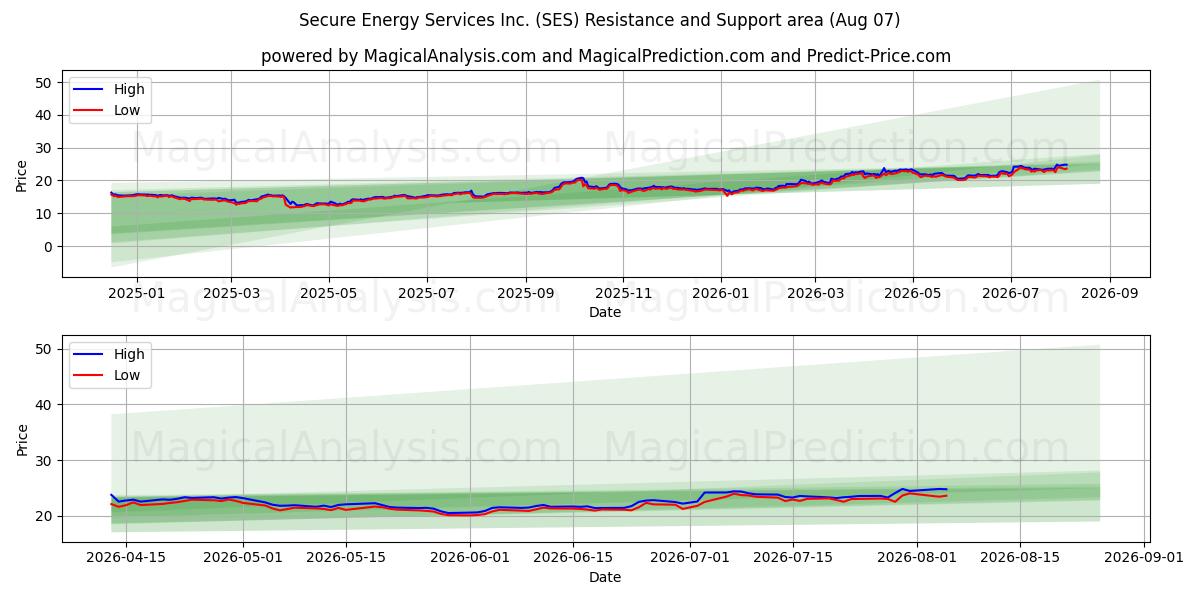The image size is (1200, 600).
Task: Click the 50 price tick on top chart
Action: coord(44,83)
